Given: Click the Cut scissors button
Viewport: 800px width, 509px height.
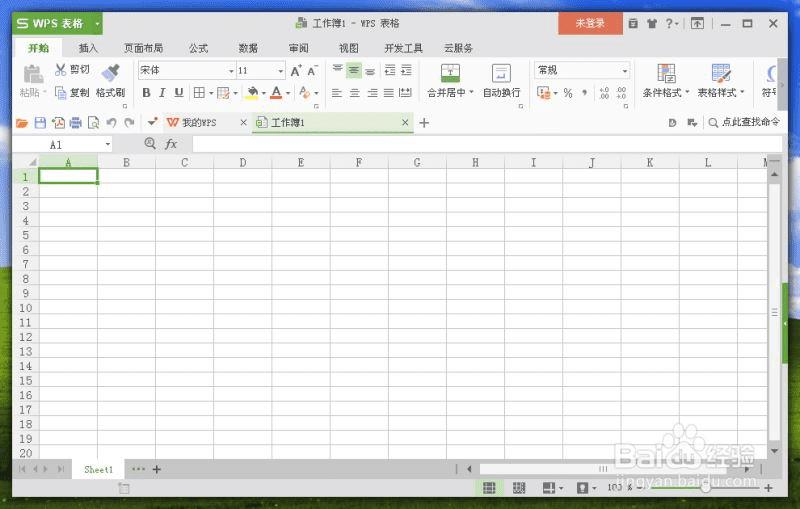Looking at the screenshot, I should click(72, 69).
